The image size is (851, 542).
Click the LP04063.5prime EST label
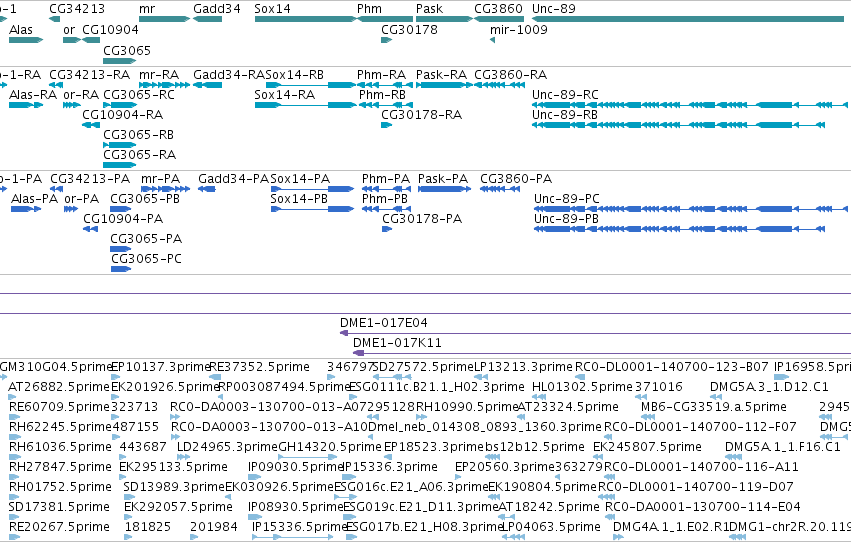[550, 527]
